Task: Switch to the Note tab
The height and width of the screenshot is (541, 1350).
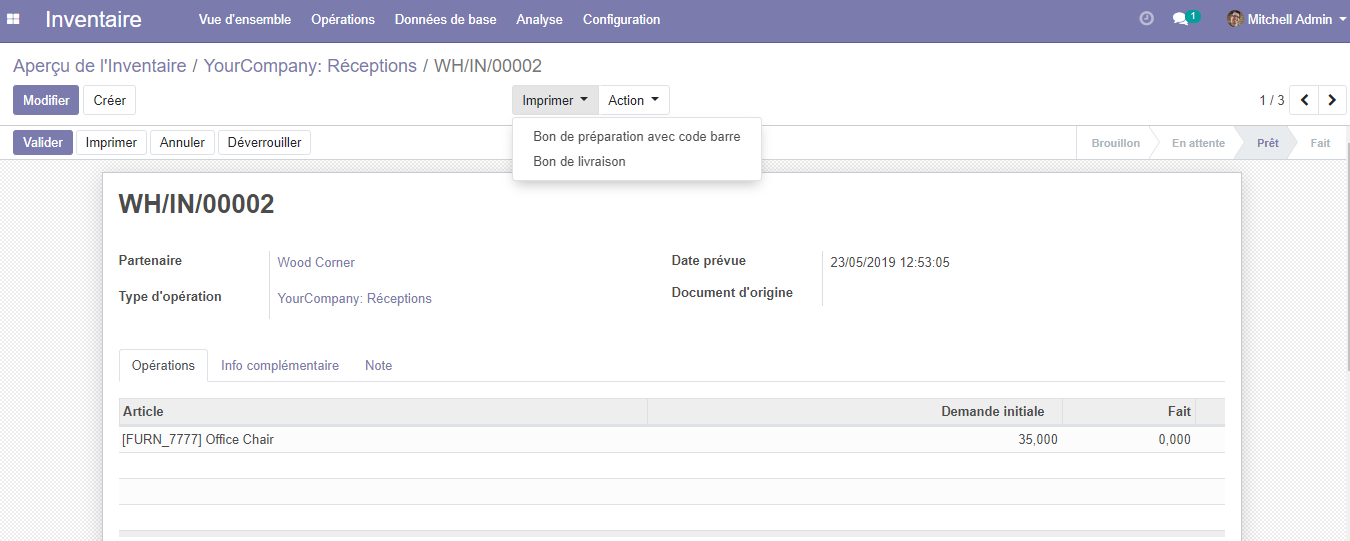Action: [x=378, y=365]
